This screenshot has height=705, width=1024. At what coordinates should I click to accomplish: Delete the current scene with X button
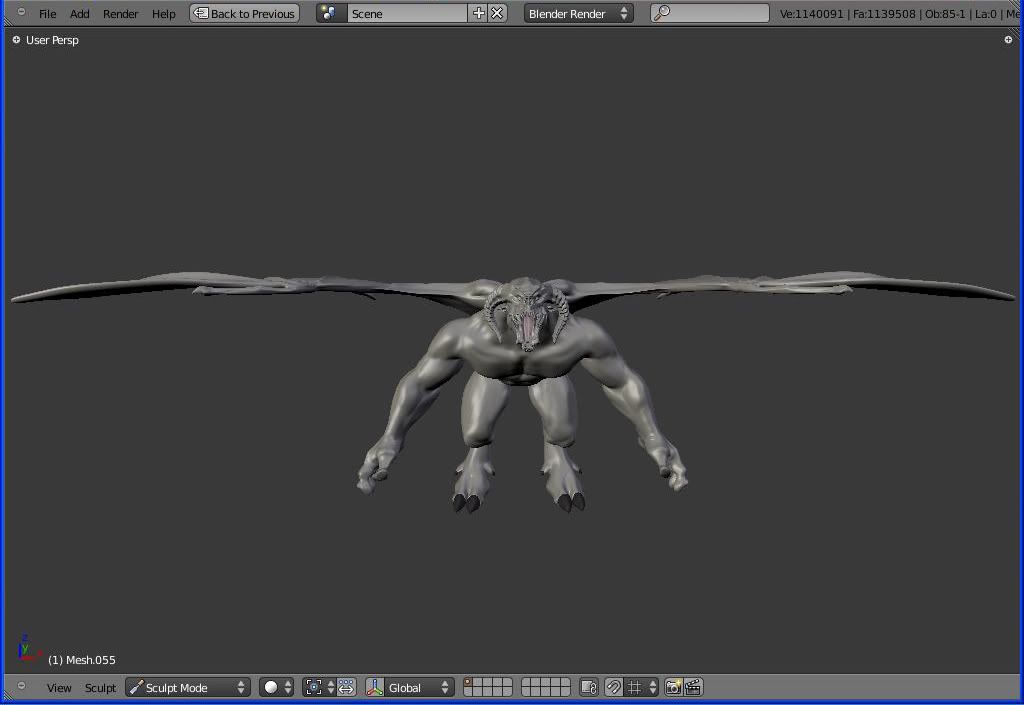click(497, 14)
